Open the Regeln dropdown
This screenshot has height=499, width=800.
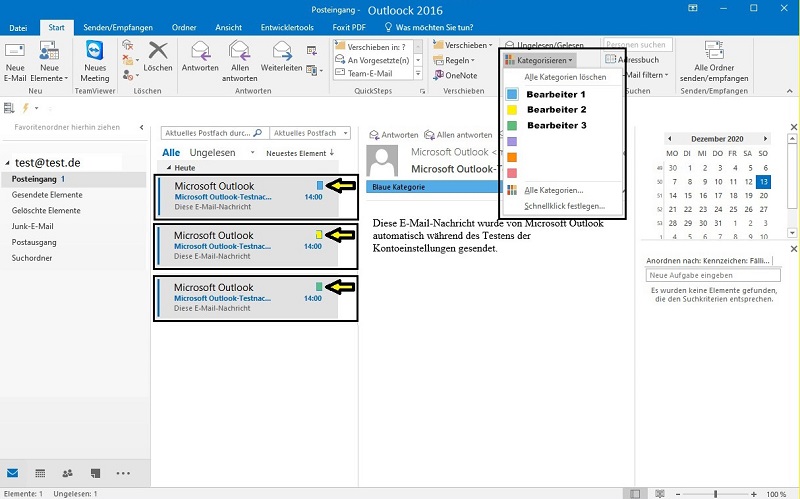(x=454, y=60)
